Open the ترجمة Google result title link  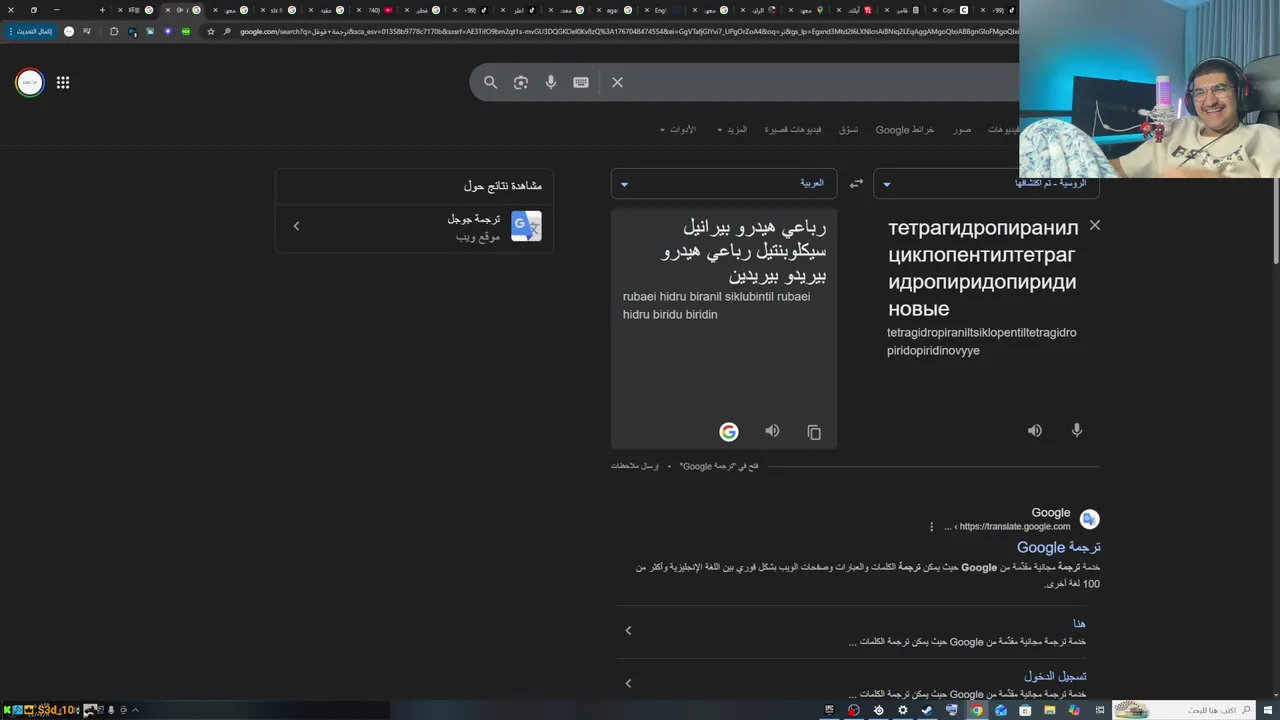point(1059,547)
